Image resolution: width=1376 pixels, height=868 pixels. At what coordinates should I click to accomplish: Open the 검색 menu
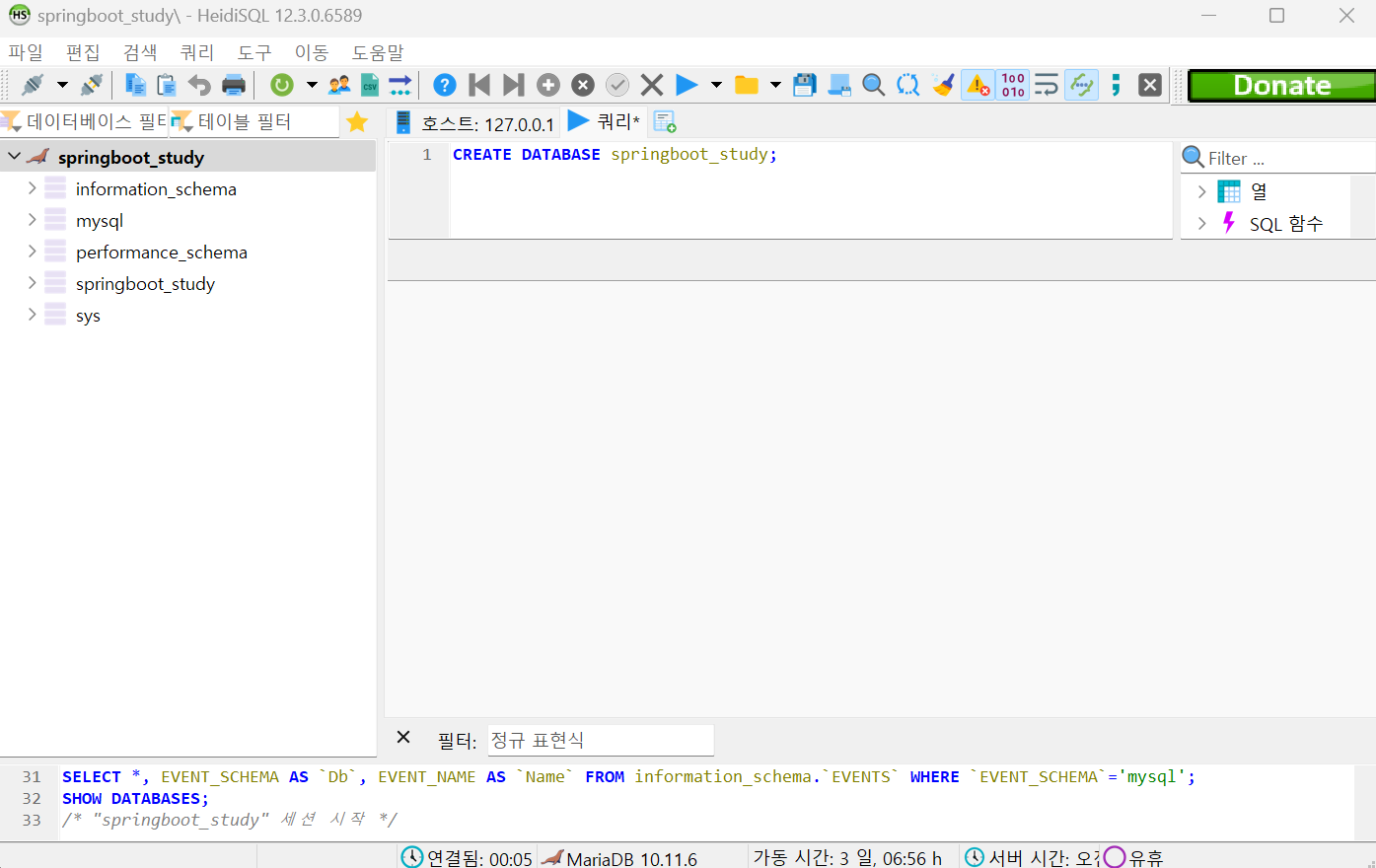pos(140,52)
